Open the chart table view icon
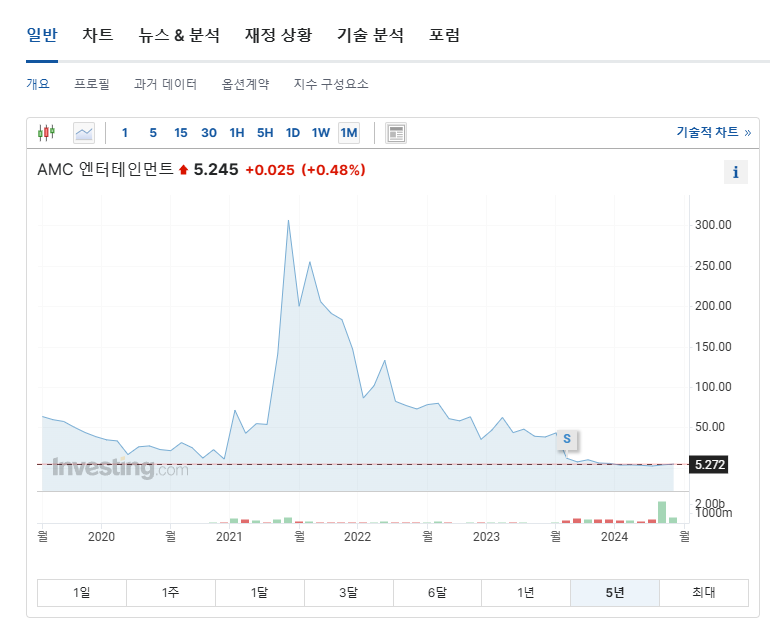This screenshot has height=642, width=770. (x=396, y=133)
